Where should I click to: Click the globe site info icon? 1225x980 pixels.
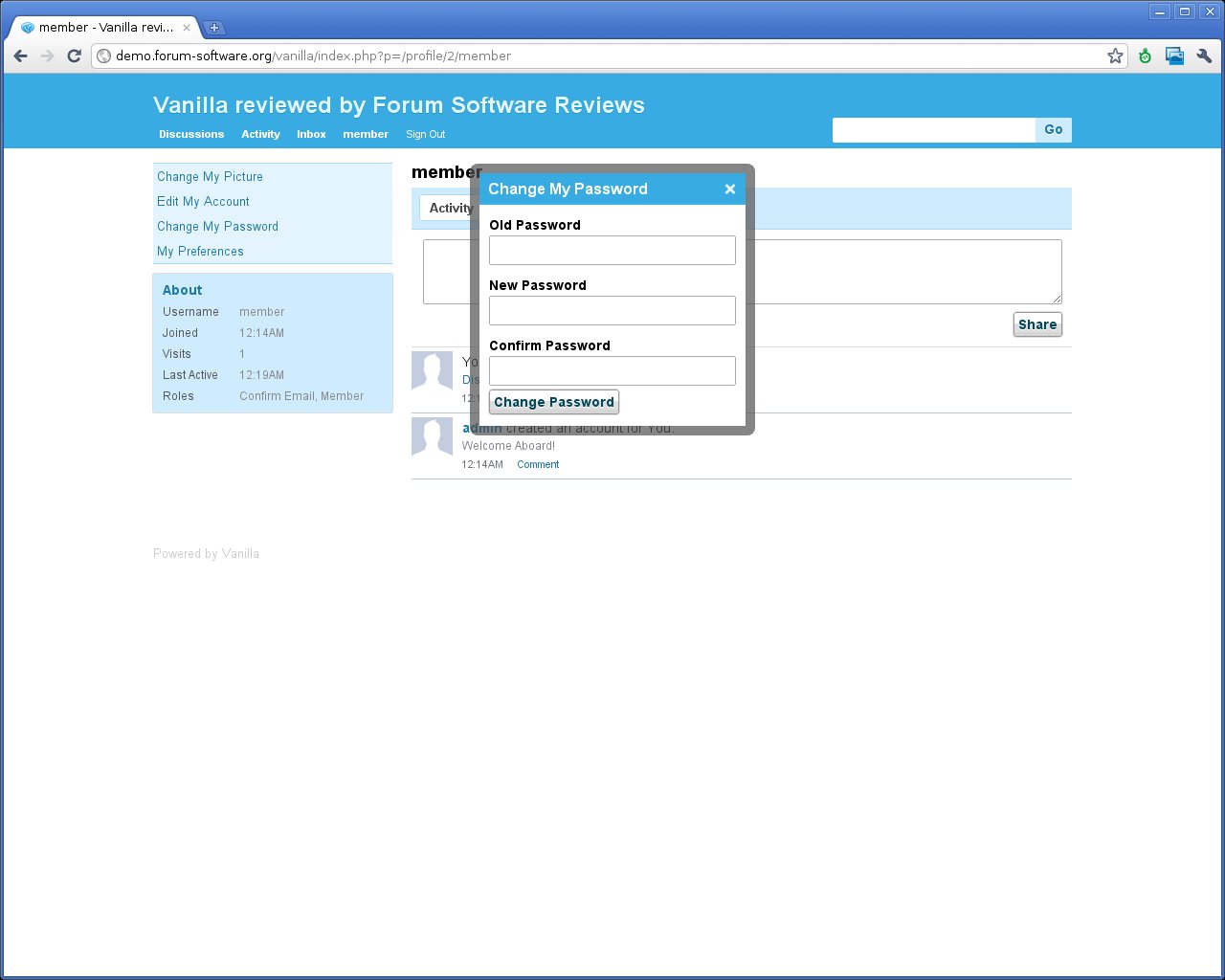[x=103, y=56]
